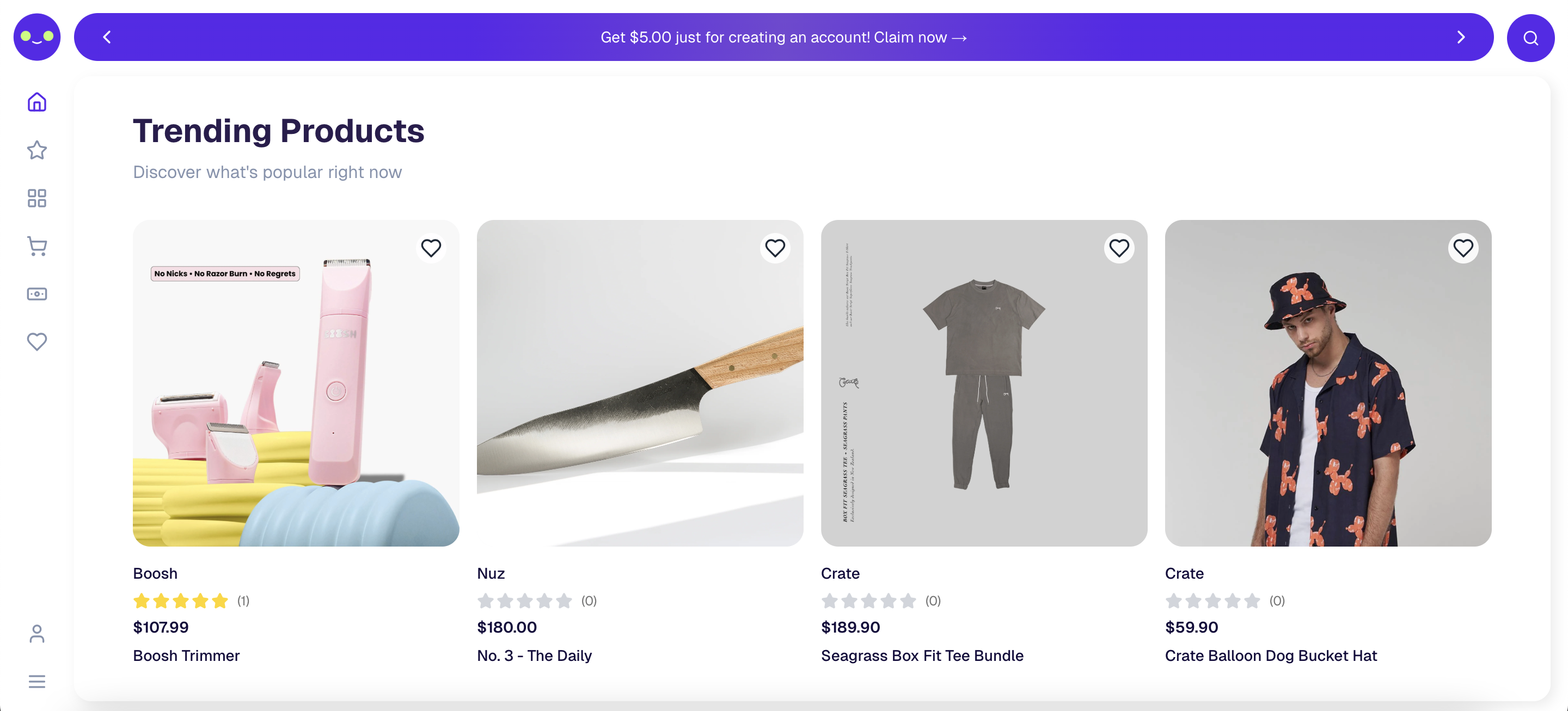Open the Home page from the sidebar

(x=36, y=102)
